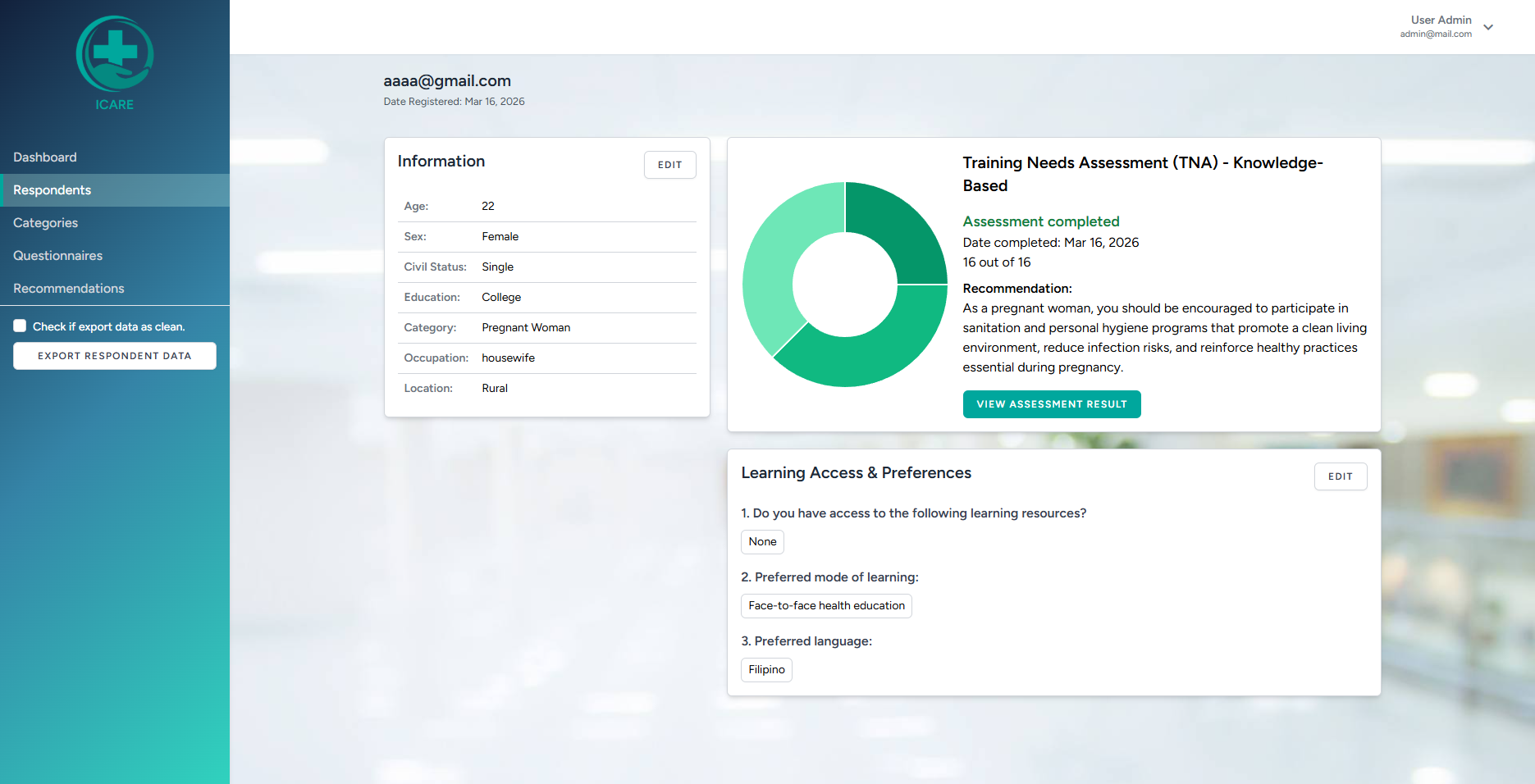Click the Face-to-face health education tag
This screenshot has height=784, width=1535.
click(826, 605)
